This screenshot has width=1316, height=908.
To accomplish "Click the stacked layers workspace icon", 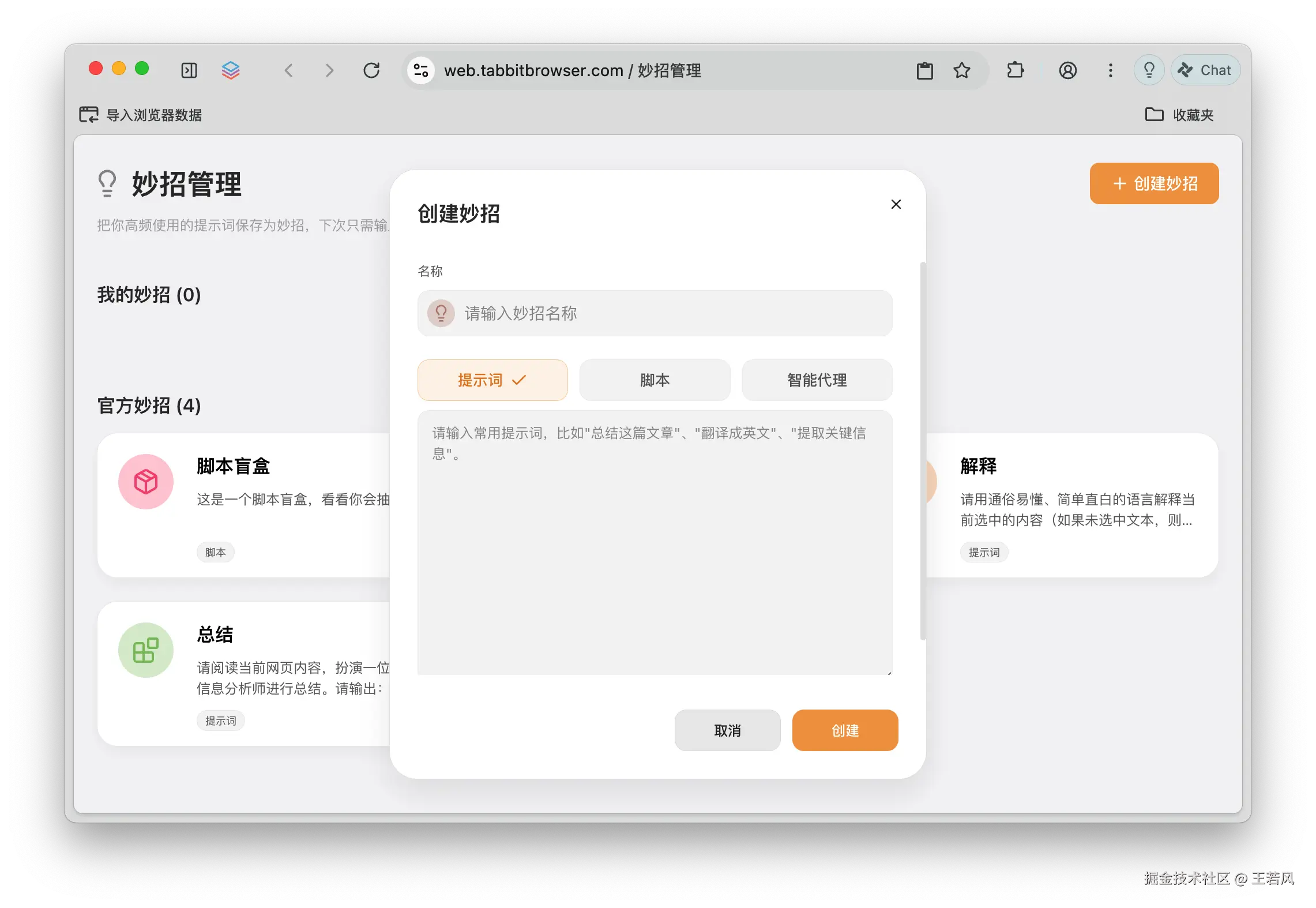I will tap(231, 70).
